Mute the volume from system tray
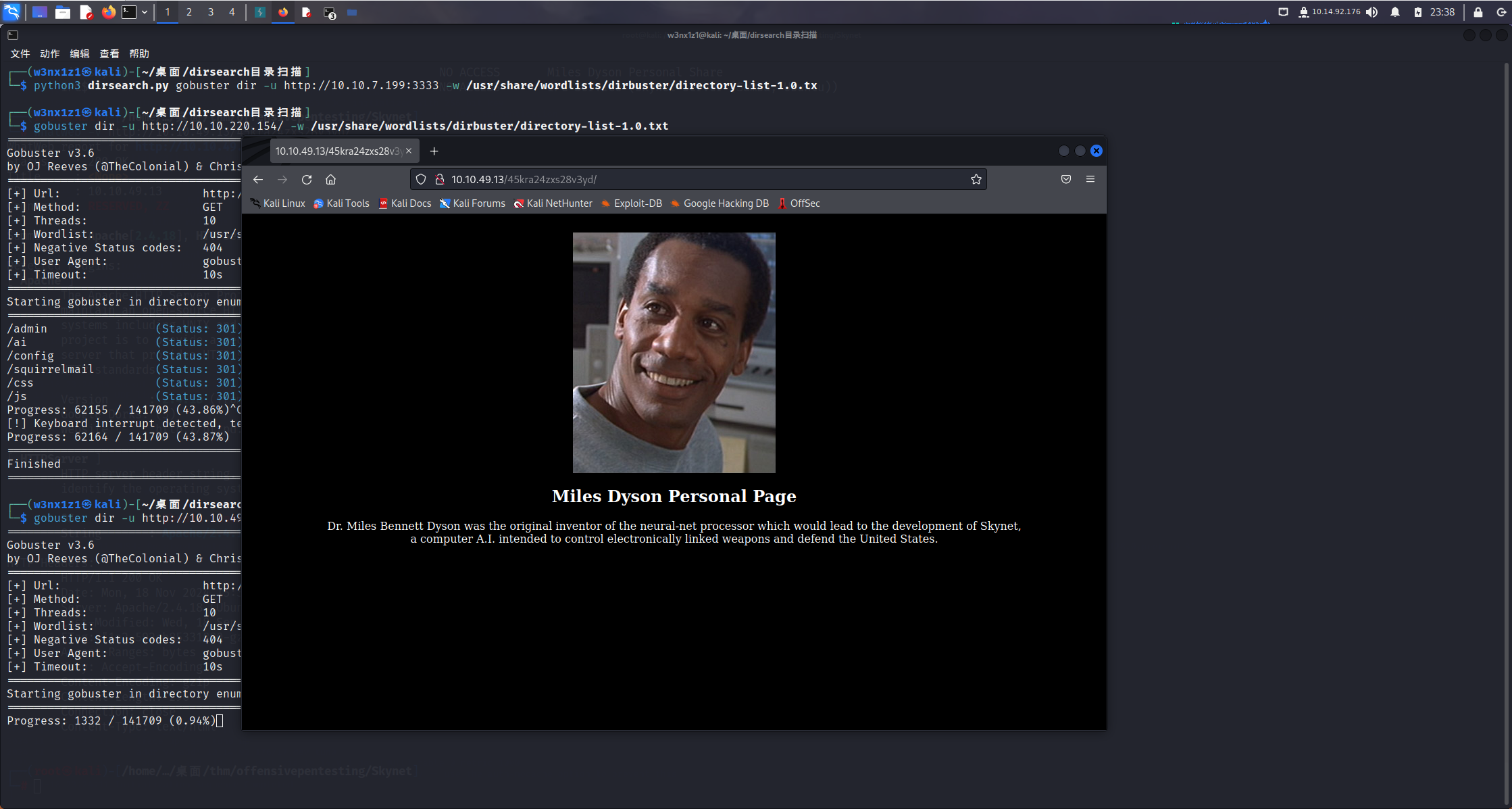This screenshot has width=1512, height=809. coord(1371,12)
